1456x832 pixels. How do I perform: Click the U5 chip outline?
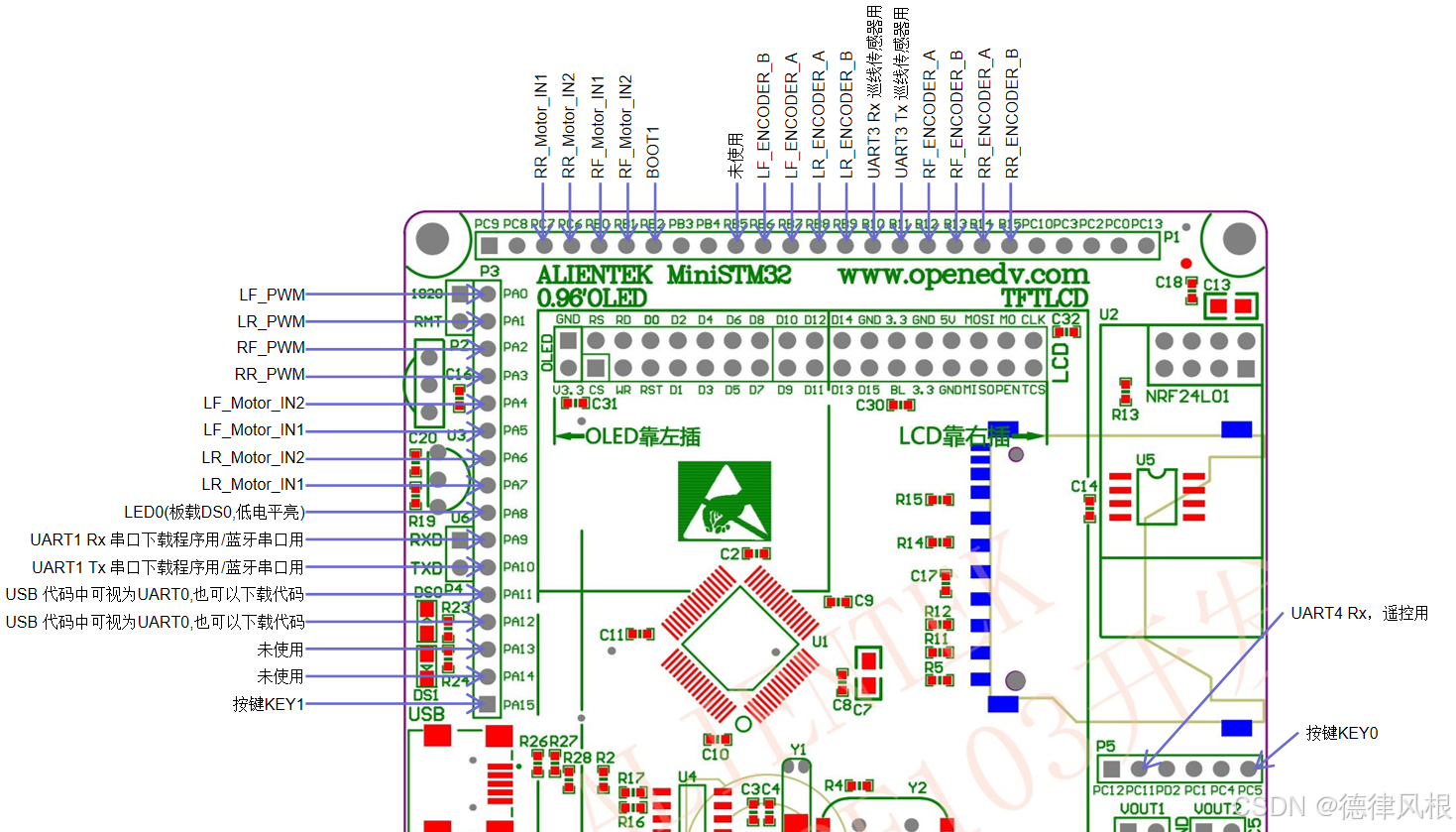tap(1155, 496)
